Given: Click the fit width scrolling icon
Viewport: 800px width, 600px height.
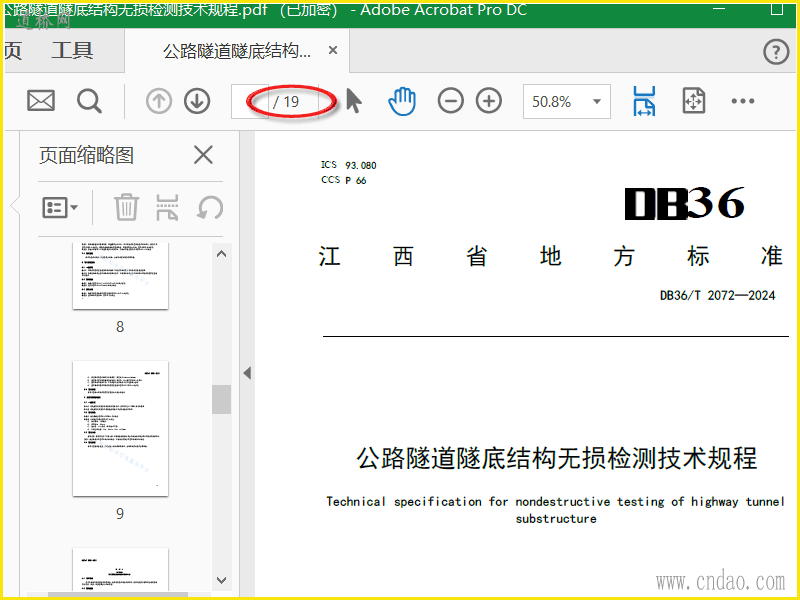Looking at the screenshot, I should pos(644,101).
